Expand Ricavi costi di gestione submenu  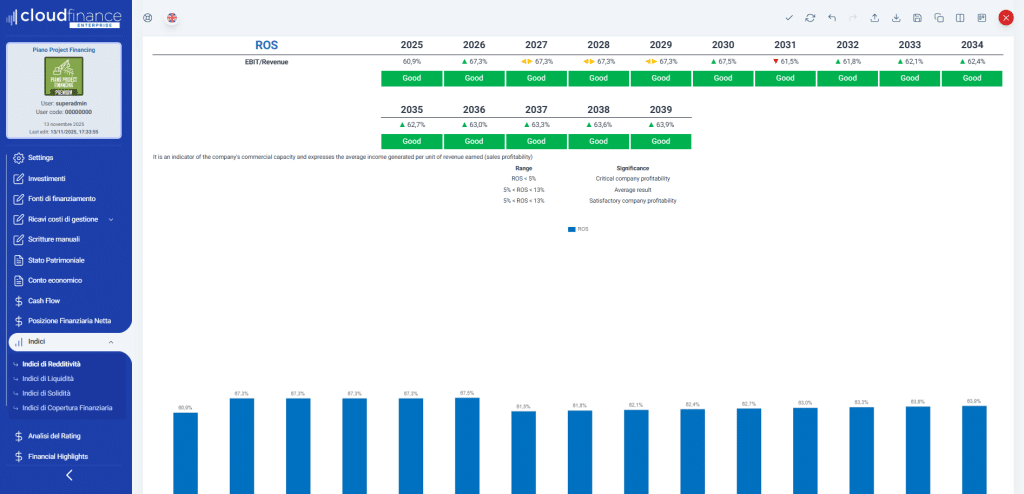[x=111, y=219]
